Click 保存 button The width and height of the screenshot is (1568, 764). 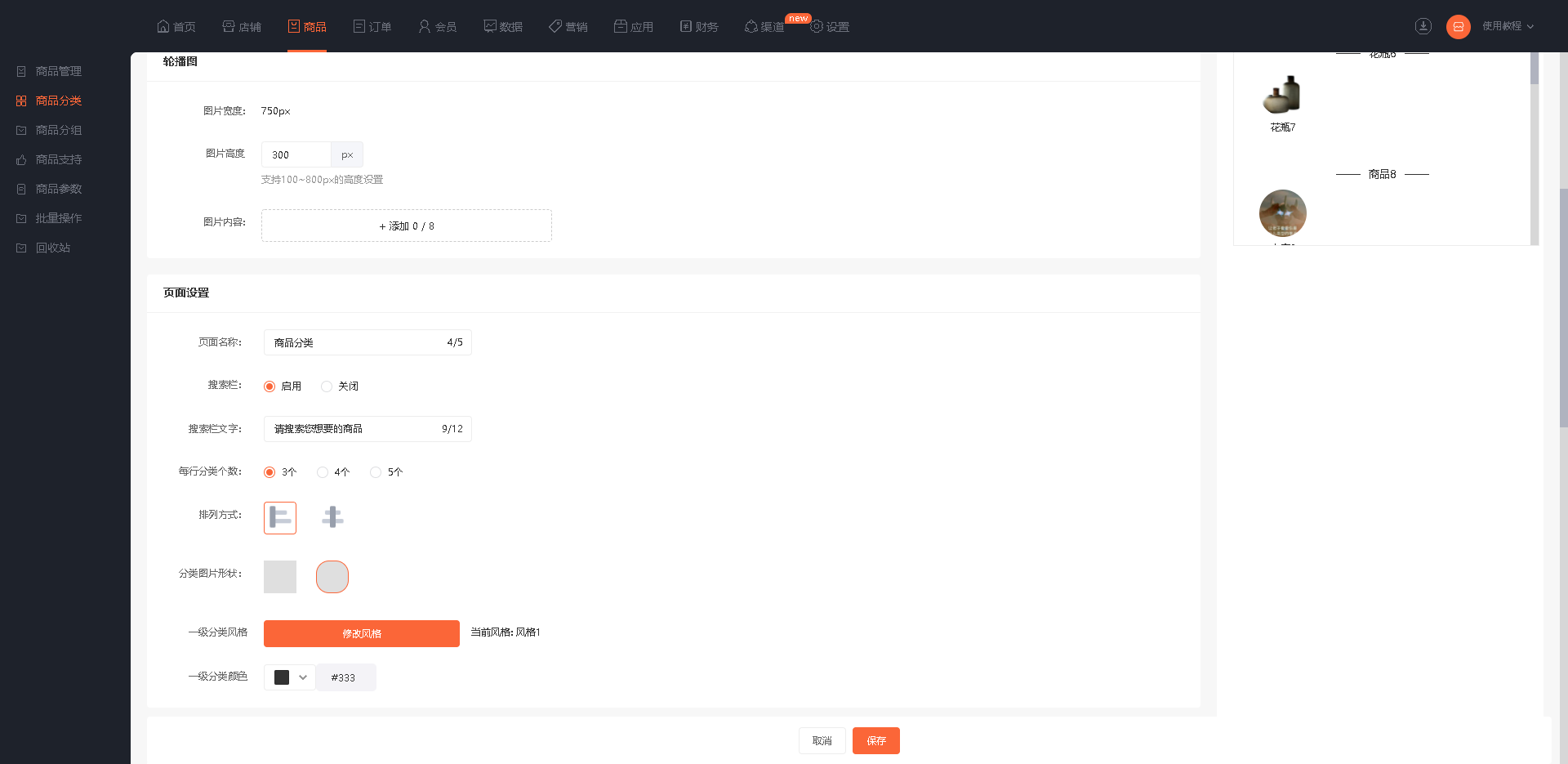876,740
